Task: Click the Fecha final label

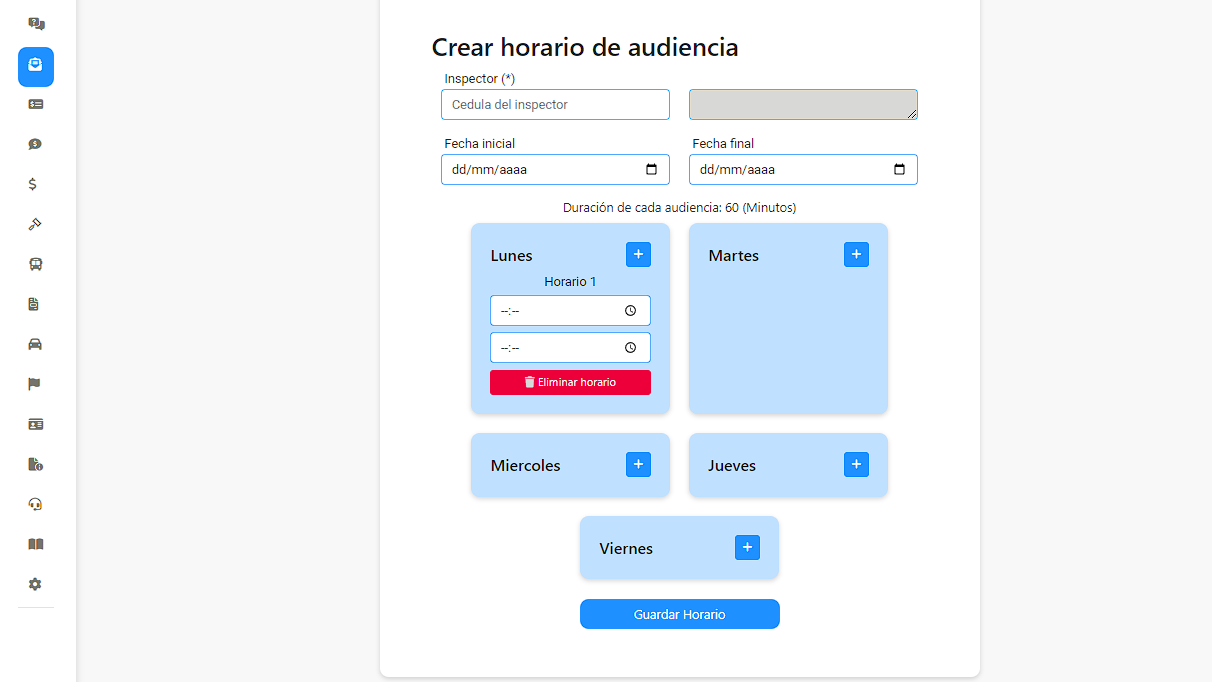Action: pos(723,144)
